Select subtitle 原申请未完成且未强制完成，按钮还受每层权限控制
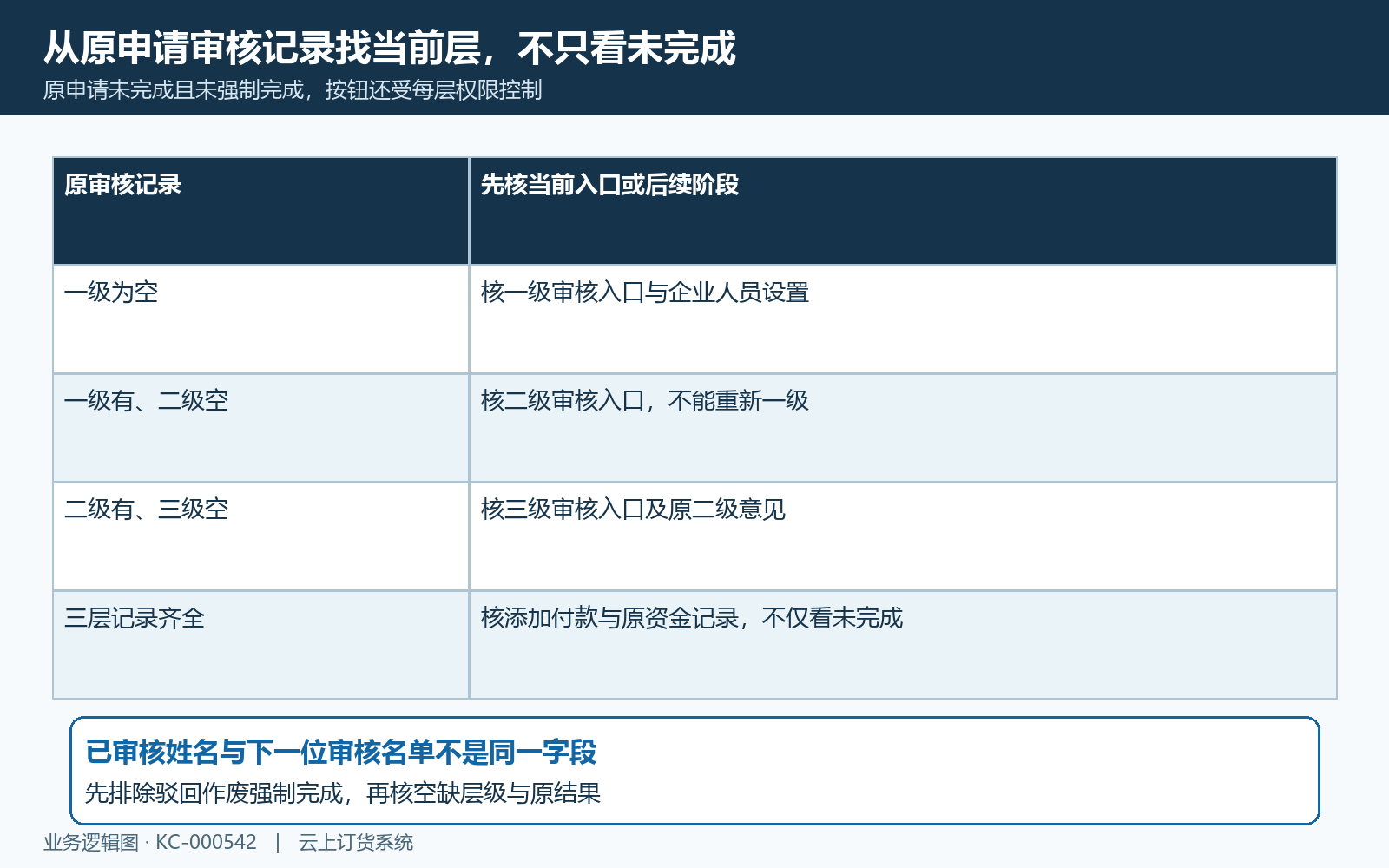 (293, 90)
